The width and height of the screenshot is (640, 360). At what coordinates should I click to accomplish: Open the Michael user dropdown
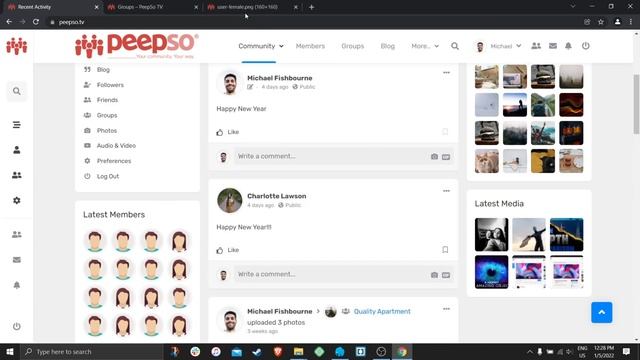499,46
